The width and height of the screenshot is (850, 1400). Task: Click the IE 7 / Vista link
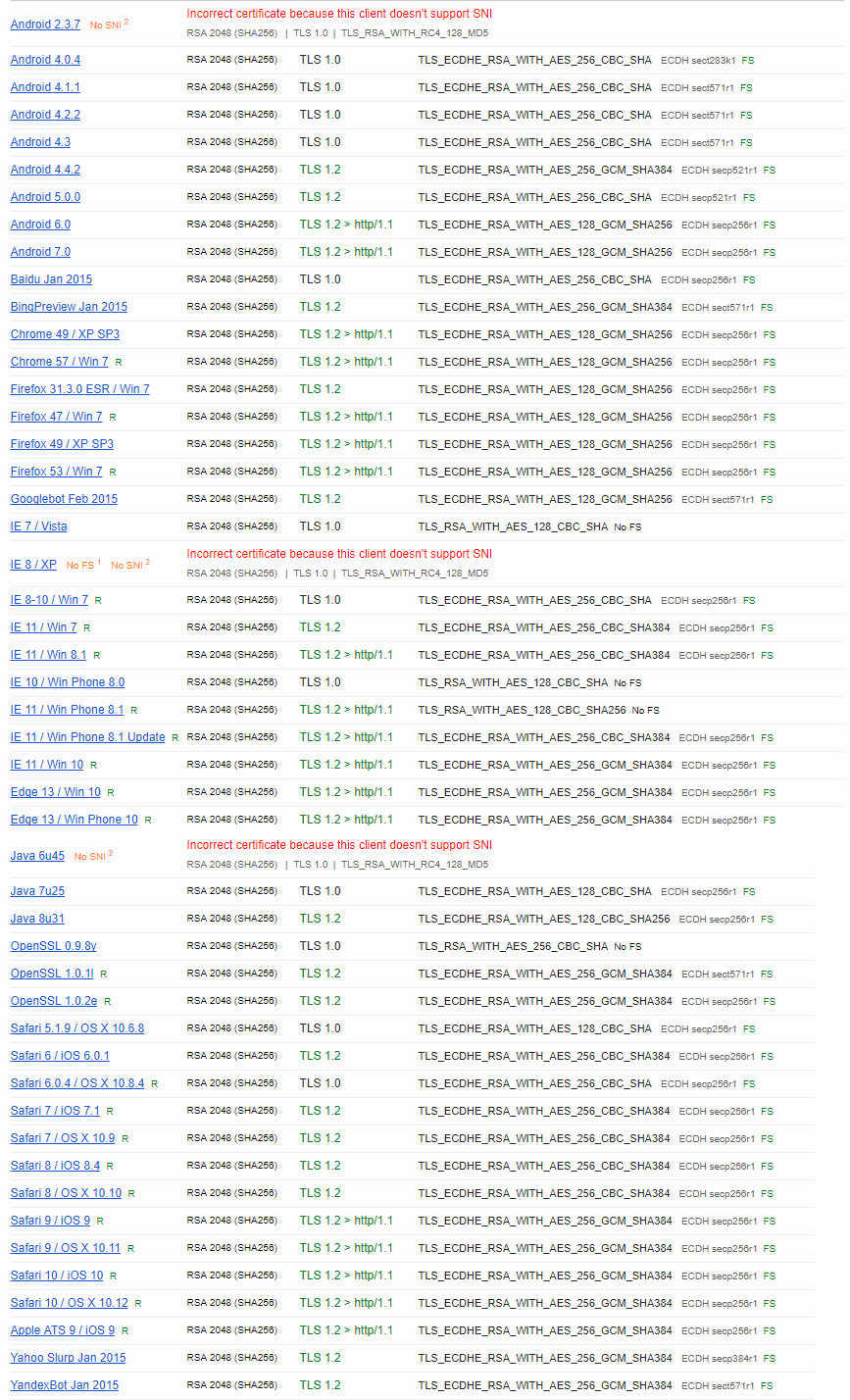tap(39, 526)
